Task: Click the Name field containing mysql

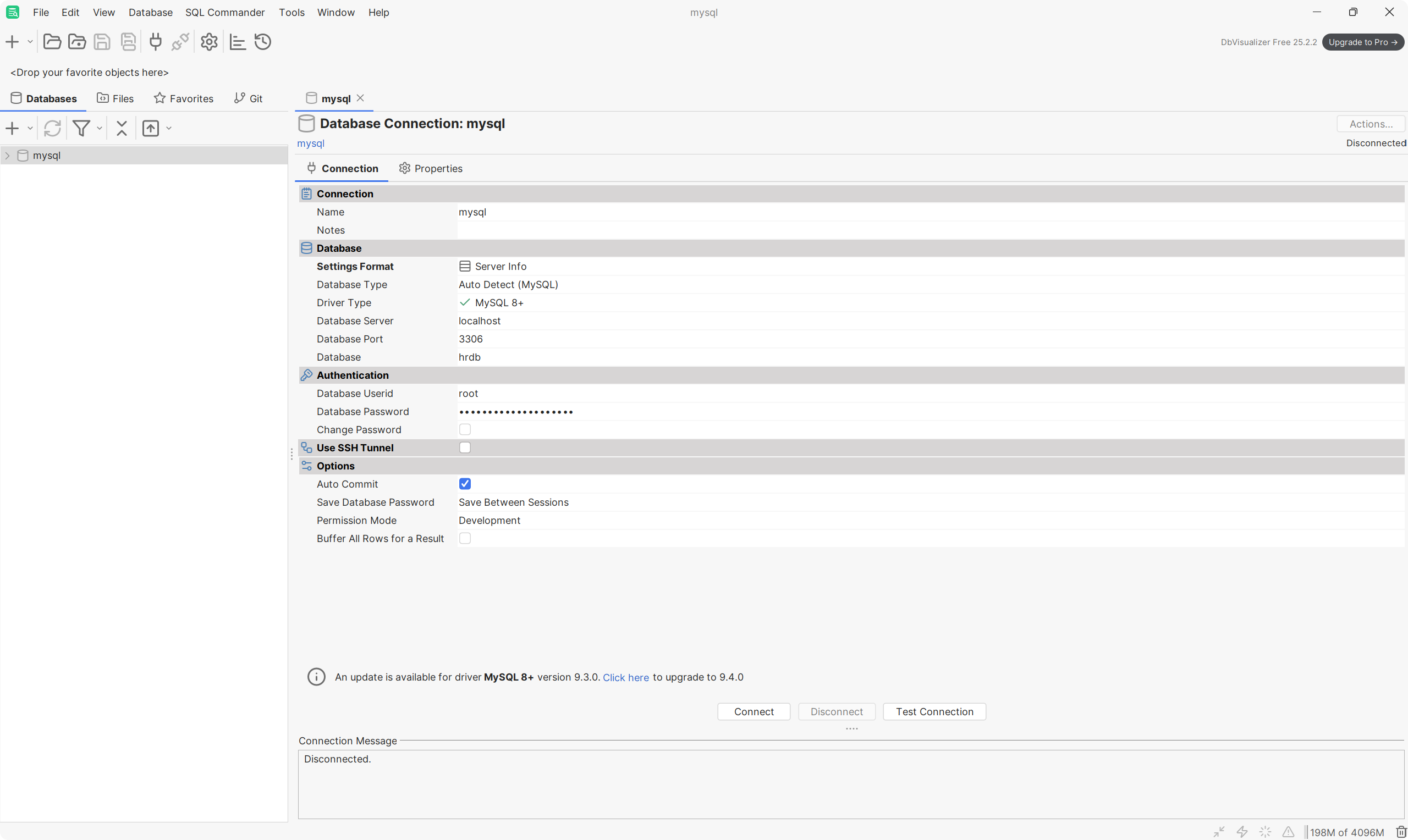Action: (931, 212)
